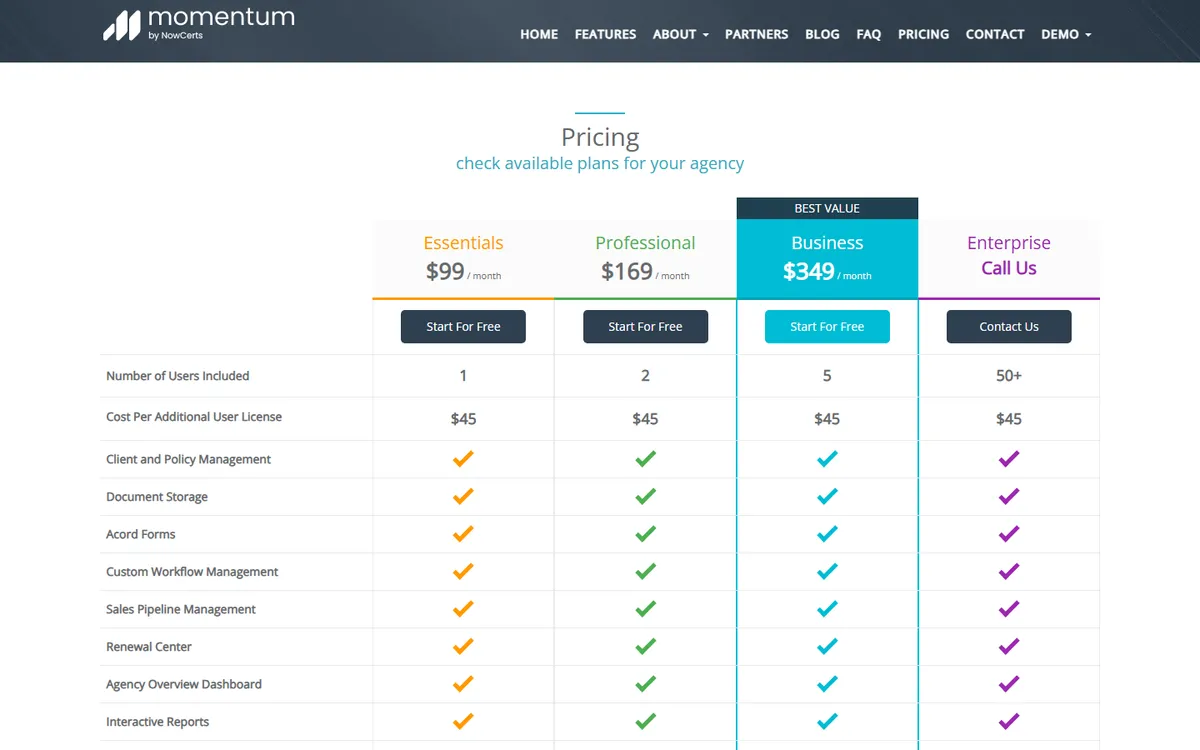The image size is (1200, 750).
Task: Click the Enterprise 'Call Us' text
Action: (1009, 268)
